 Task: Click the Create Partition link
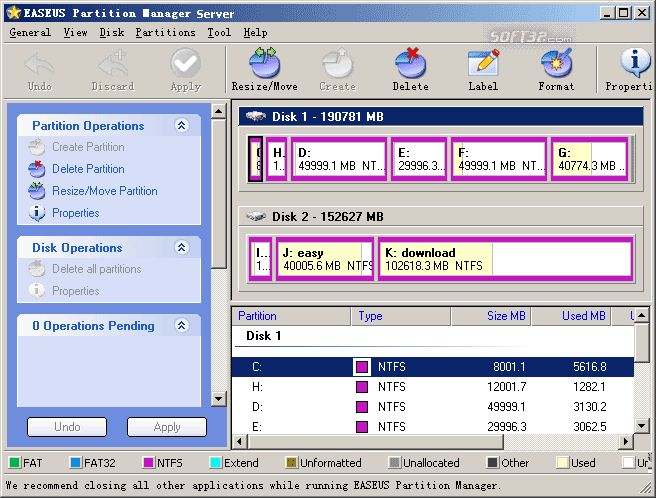click(x=88, y=147)
